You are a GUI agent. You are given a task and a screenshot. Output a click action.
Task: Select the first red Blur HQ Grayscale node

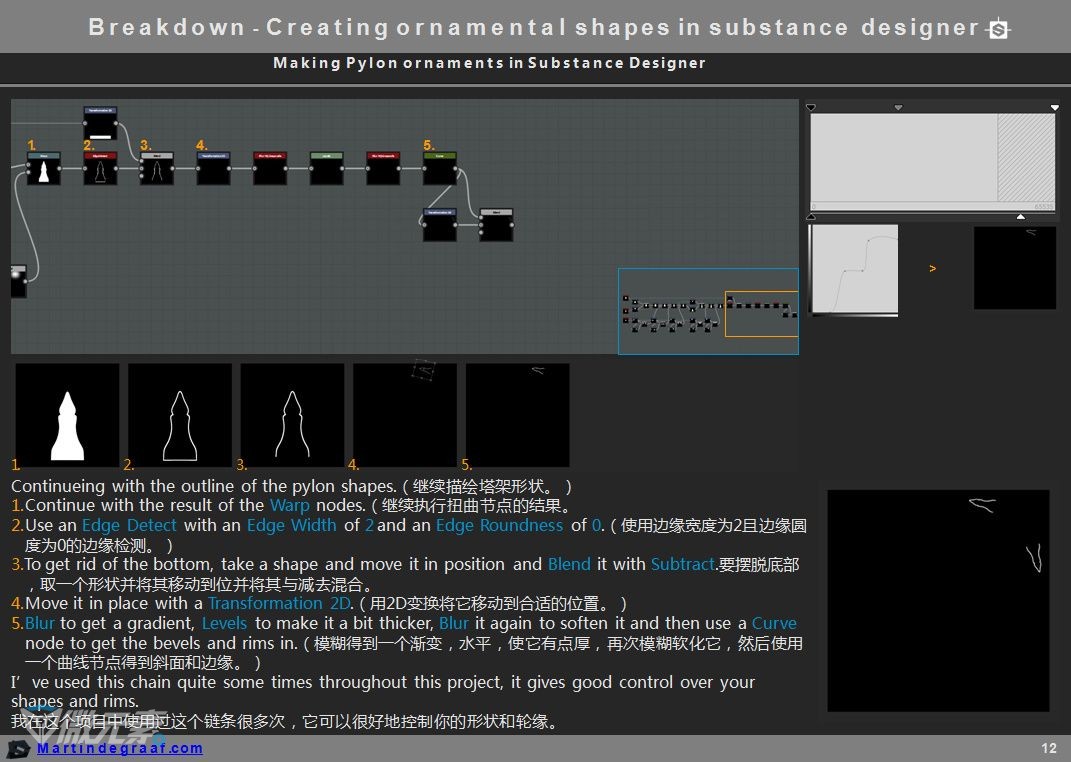tap(270, 168)
